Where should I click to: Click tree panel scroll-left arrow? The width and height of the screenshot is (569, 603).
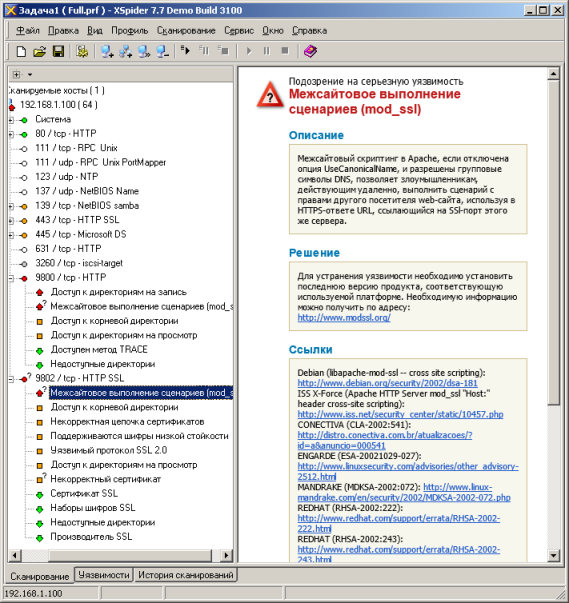point(15,555)
